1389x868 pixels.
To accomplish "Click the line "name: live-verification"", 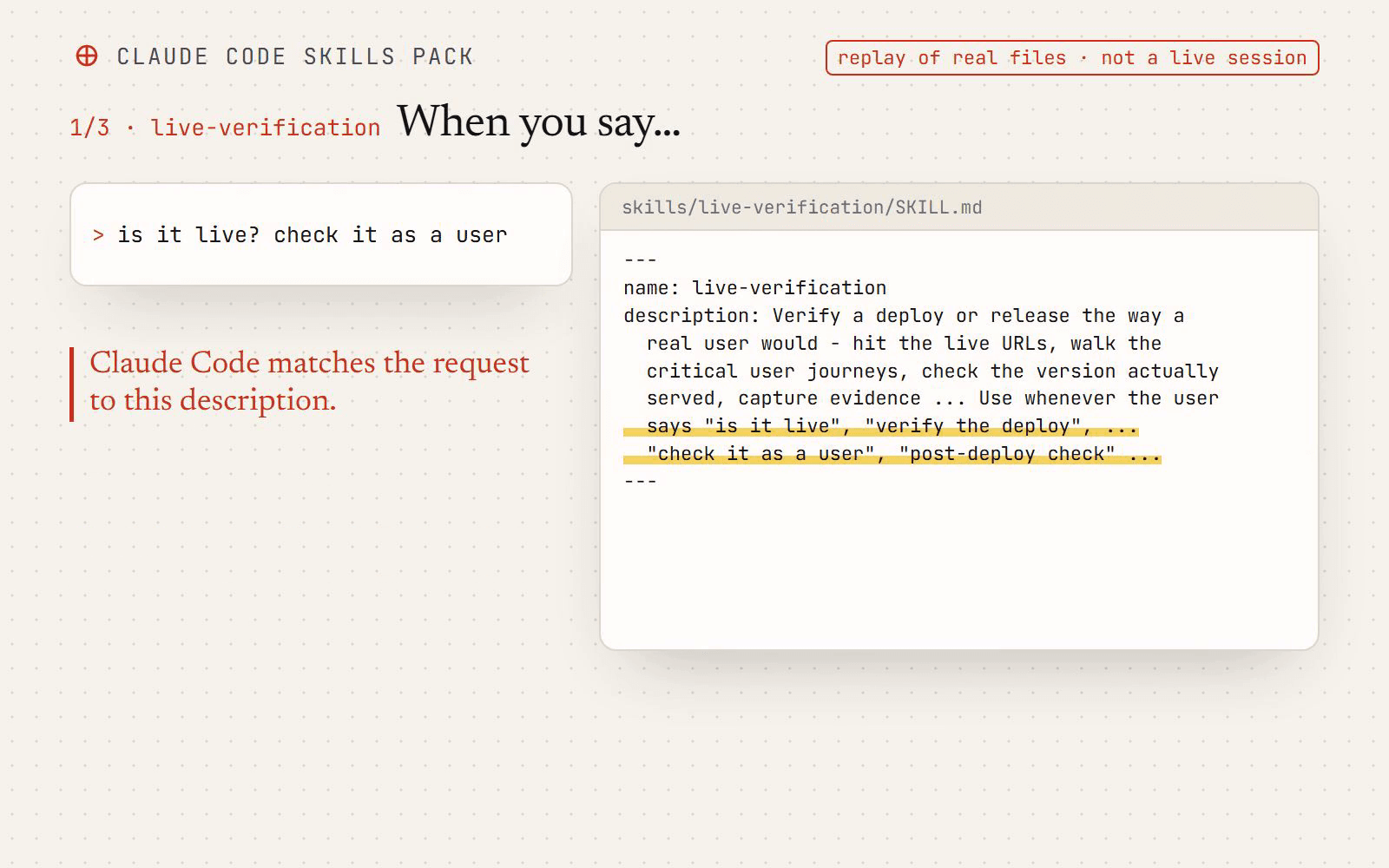I will pyautogui.click(x=755, y=287).
